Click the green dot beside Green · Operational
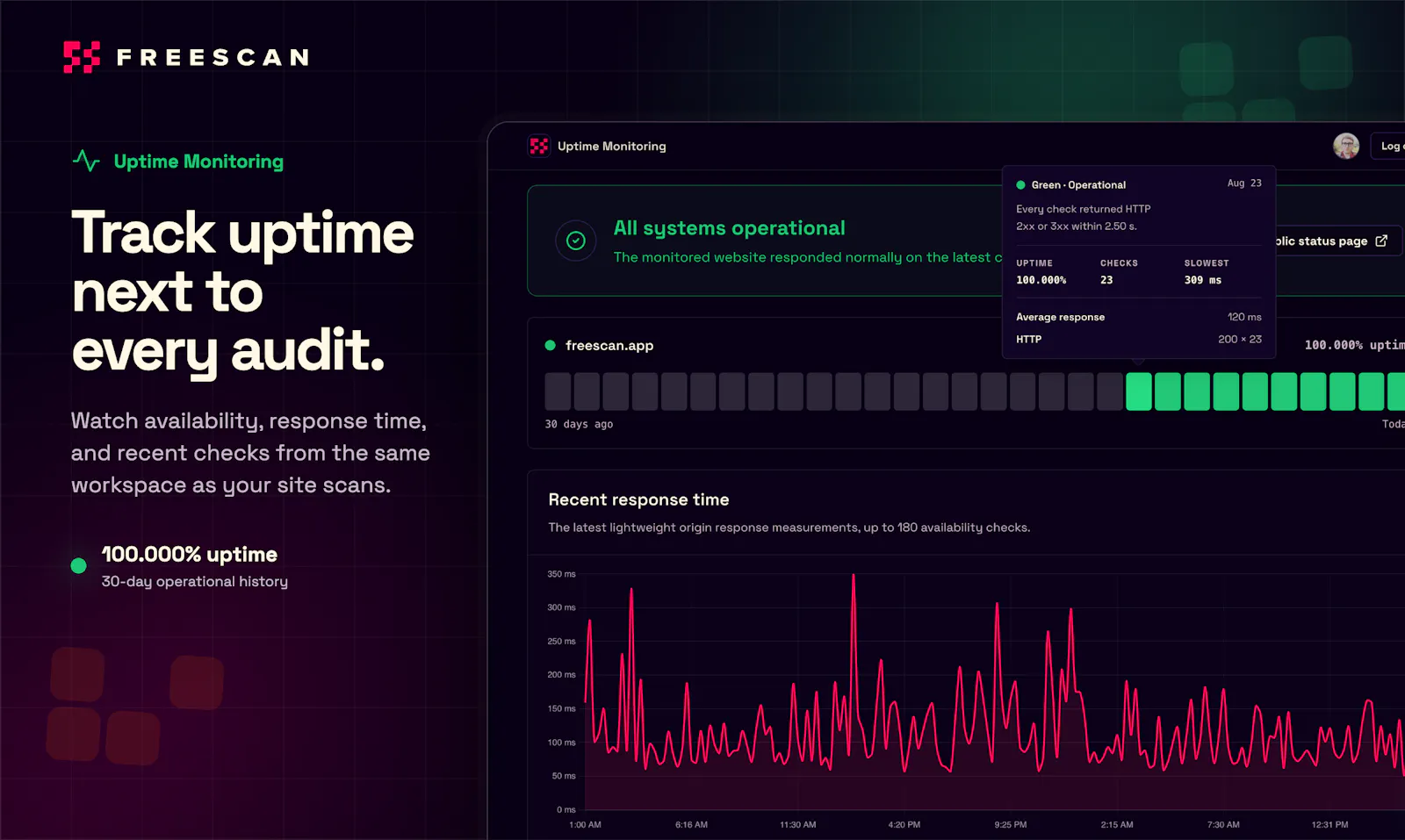Viewport: 1405px width, 840px height. tap(1020, 185)
